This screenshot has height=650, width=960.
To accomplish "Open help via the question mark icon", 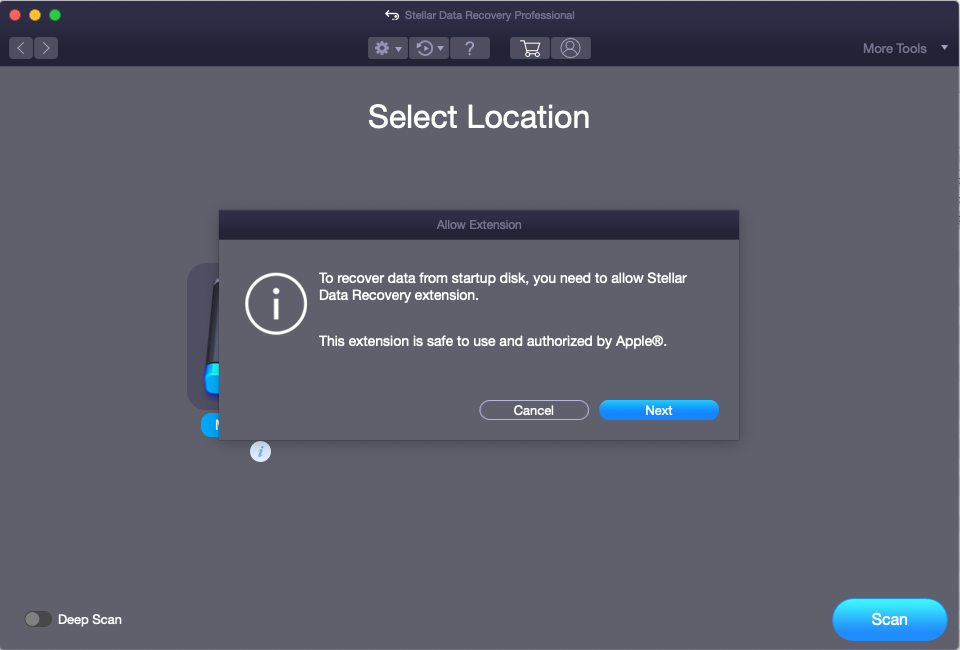I will (x=470, y=48).
